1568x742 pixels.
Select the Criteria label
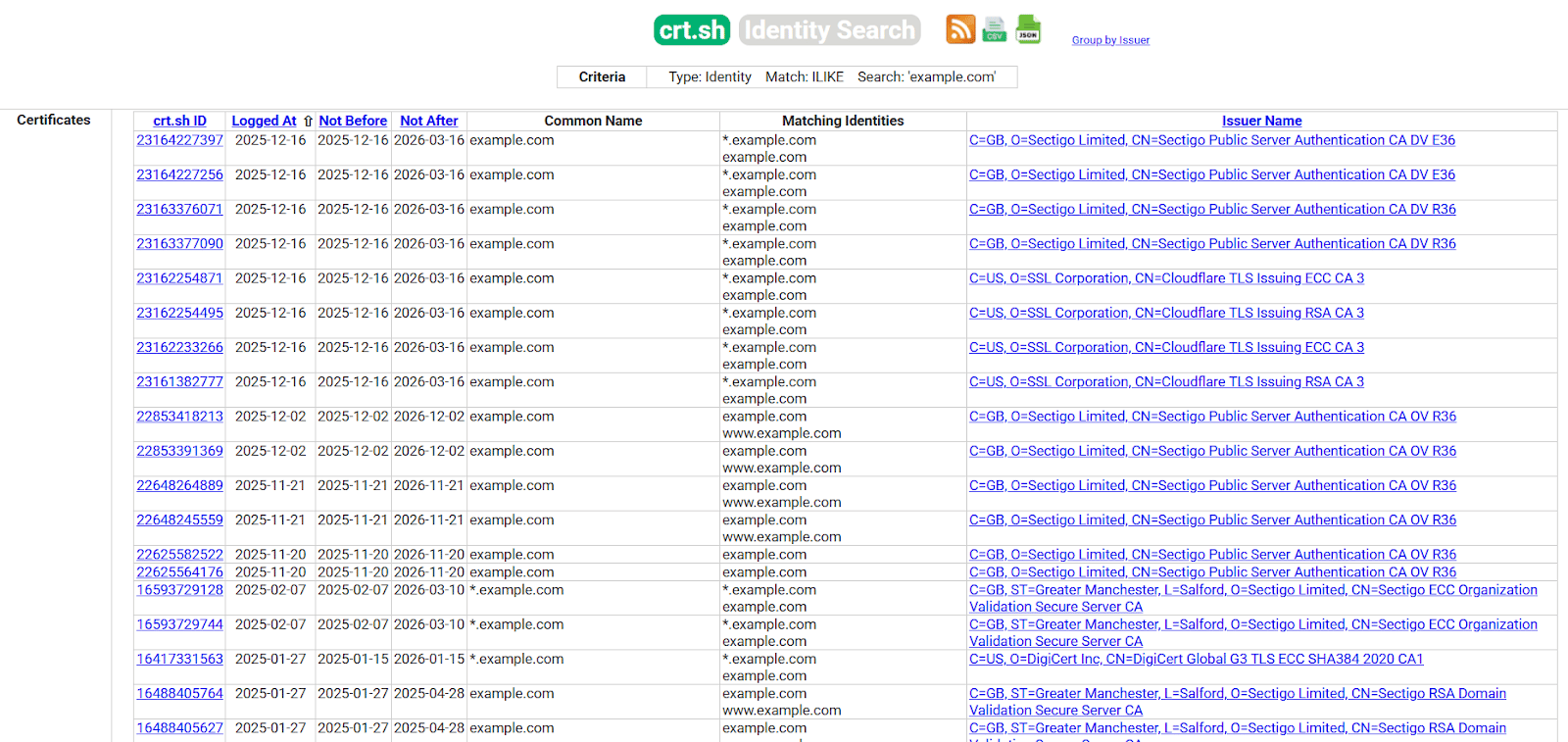(602, 76)
